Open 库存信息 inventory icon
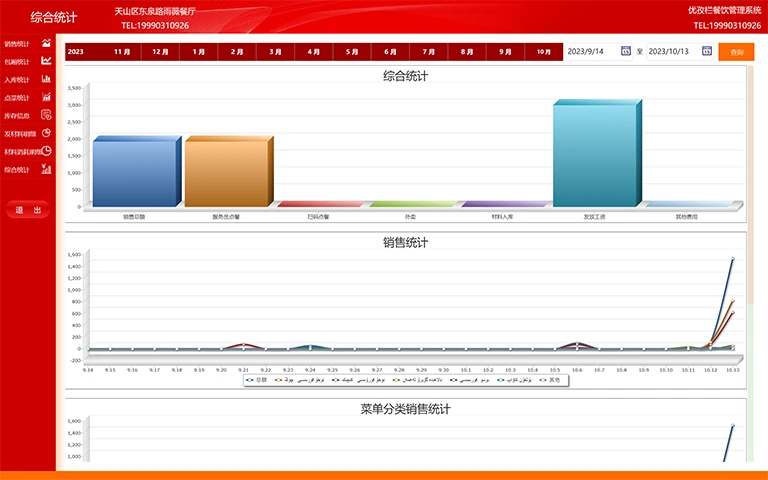 click(x=46, y=115)
